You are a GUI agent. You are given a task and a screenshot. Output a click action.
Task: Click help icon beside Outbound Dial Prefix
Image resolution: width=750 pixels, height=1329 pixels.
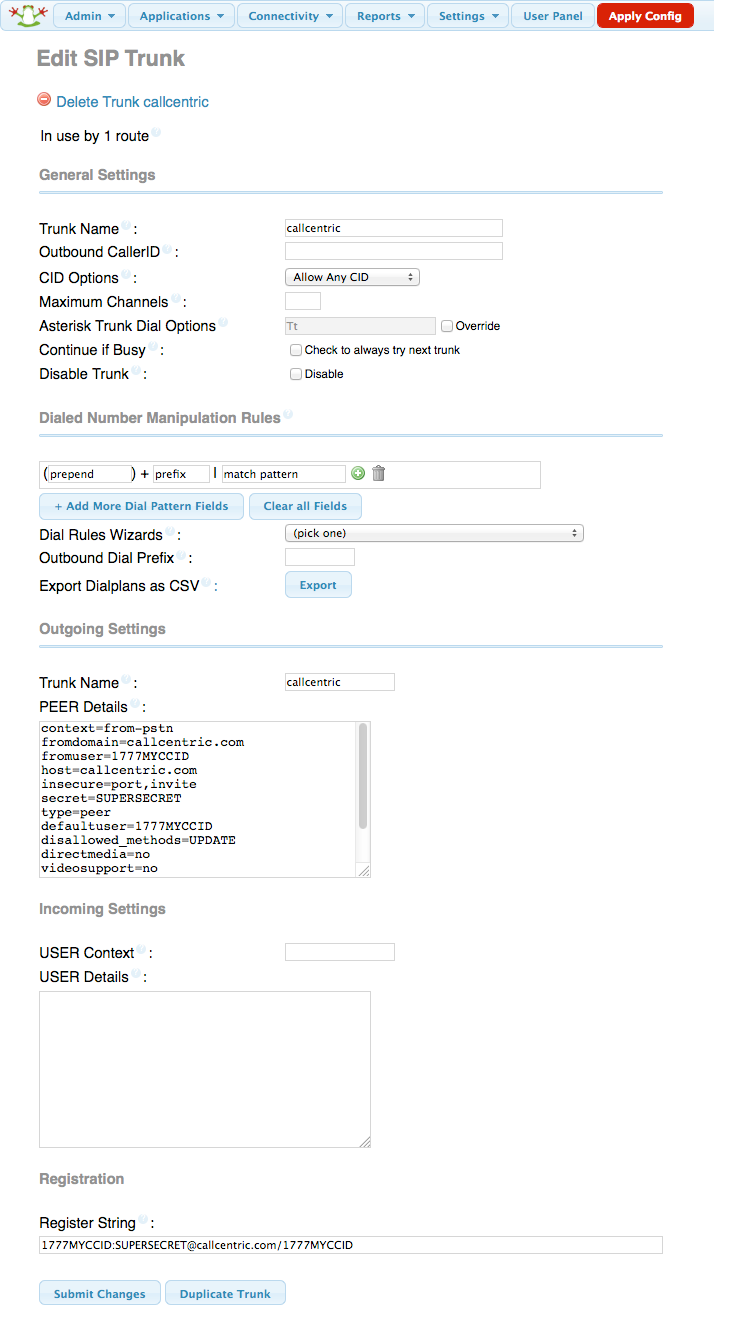tap(181, 556)
